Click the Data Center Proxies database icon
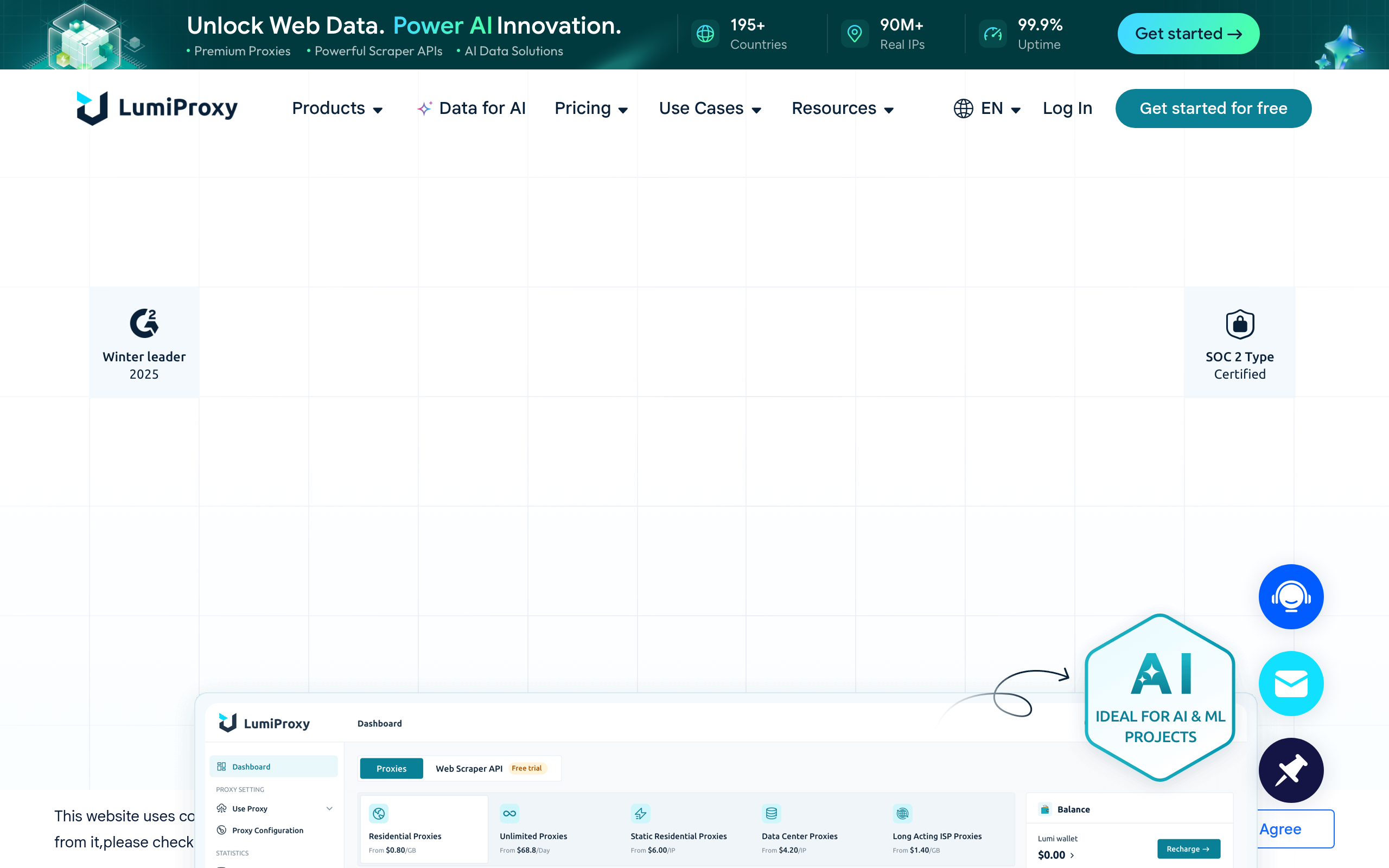Screen dimensions: 1389x868 tap(772, 813)
